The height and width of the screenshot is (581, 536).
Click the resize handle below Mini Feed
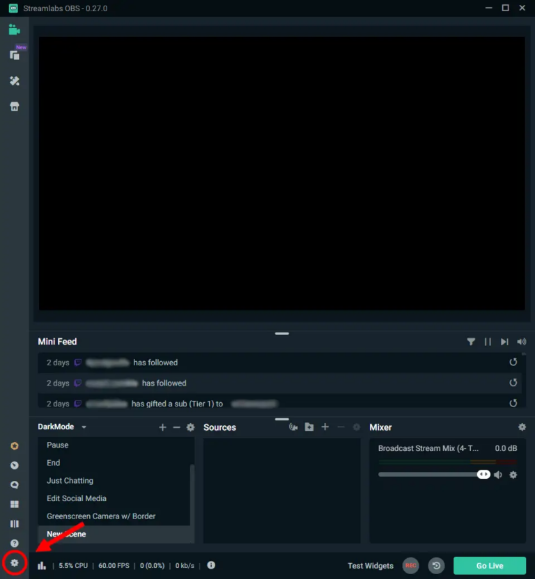point(282,420)
